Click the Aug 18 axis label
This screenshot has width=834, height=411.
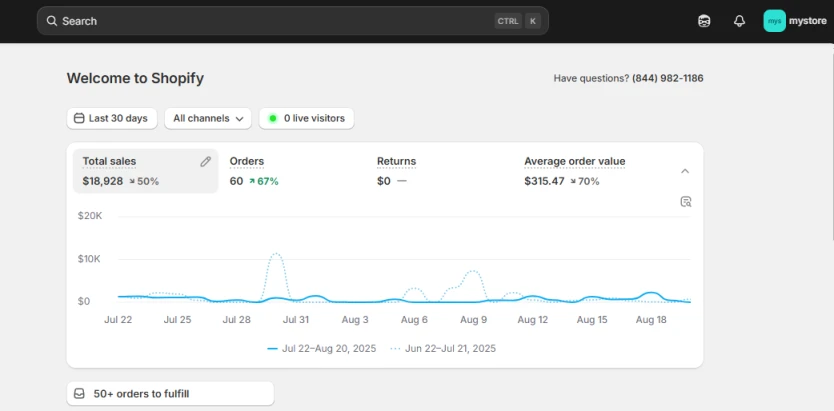[651, 320]
